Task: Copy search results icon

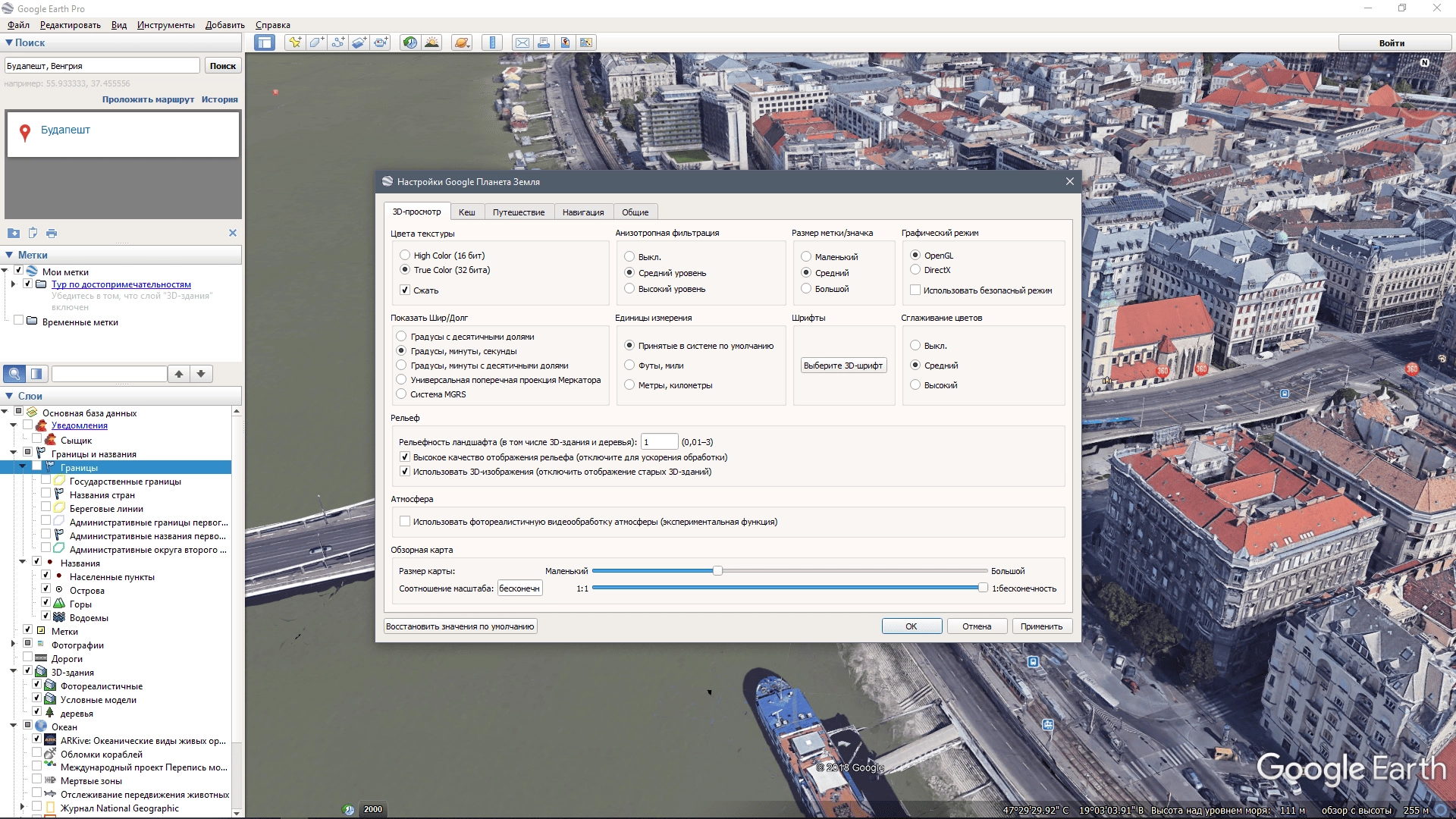Action: coord(33,234)
